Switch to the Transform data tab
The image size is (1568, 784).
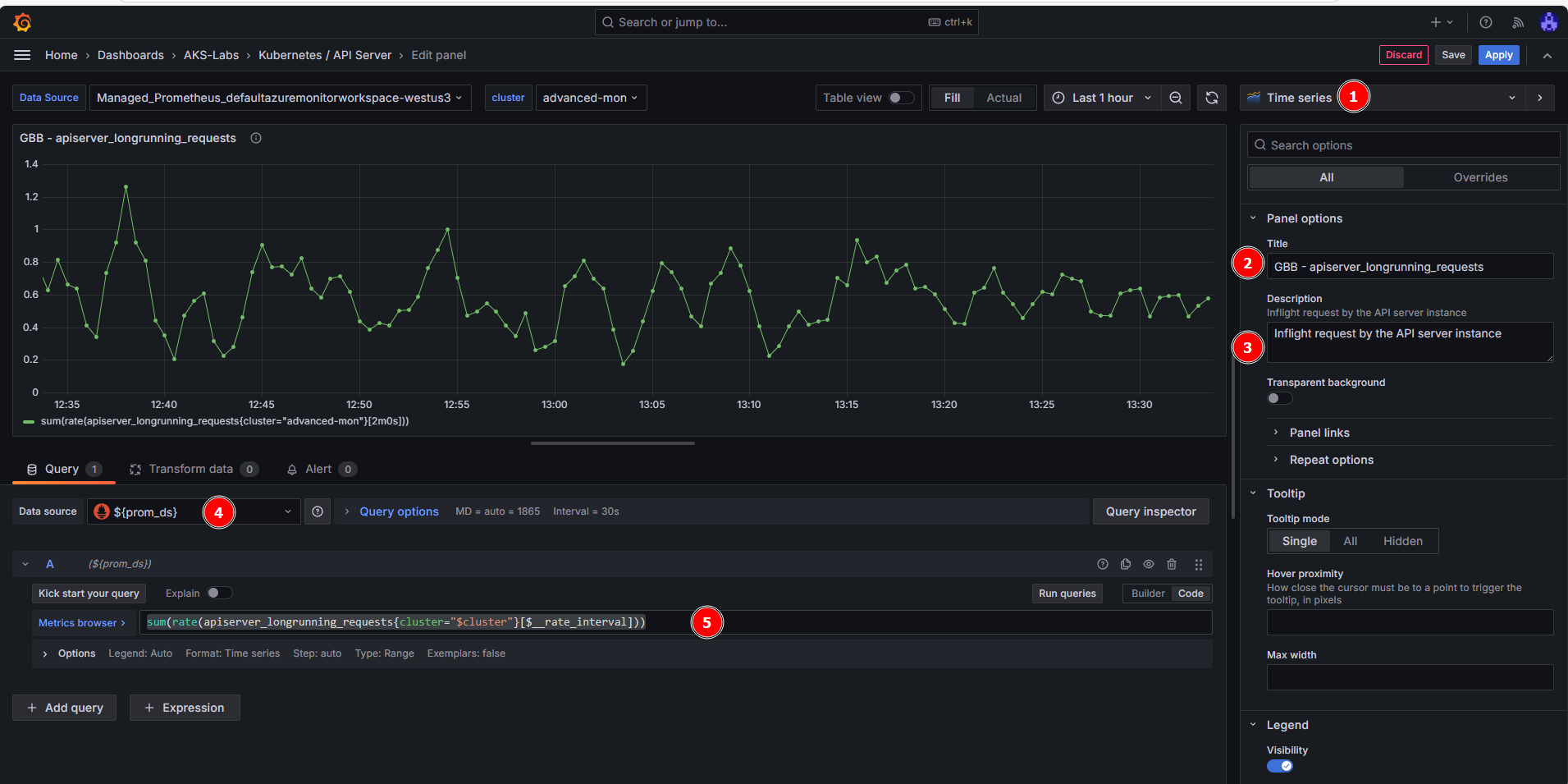[194, 469]
